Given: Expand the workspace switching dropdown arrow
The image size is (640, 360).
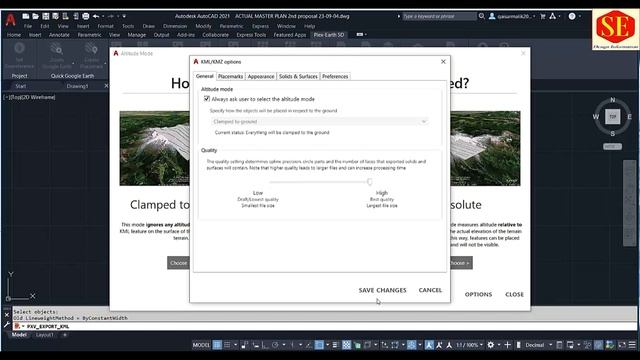Looking at the screenshot, I should coord(499,345).
